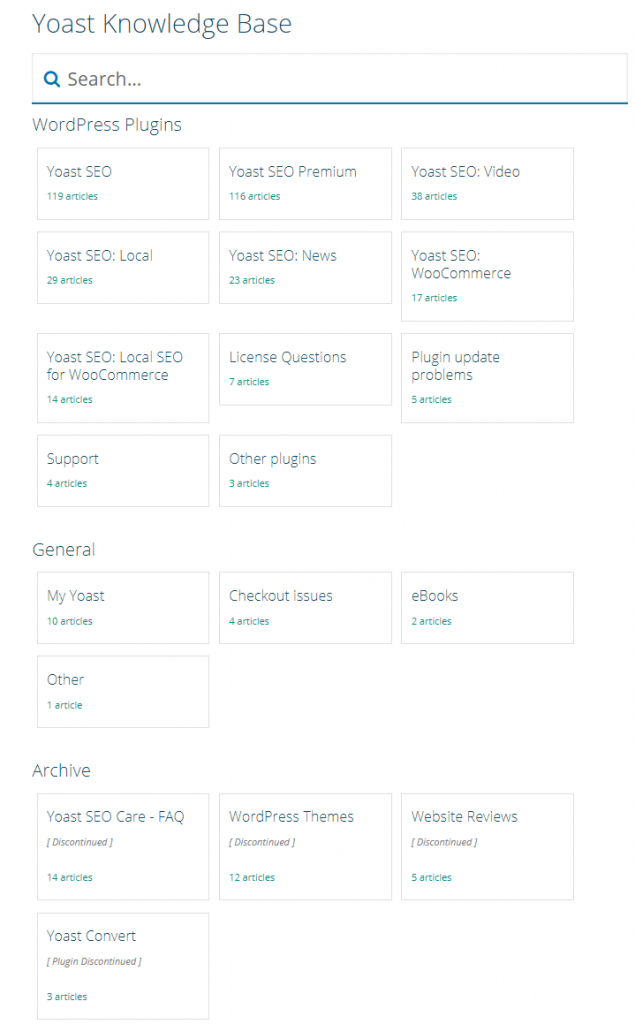Open Yoast SEO Premium articles
This screenshot has width=635, height=1024.
coord(305,184)
